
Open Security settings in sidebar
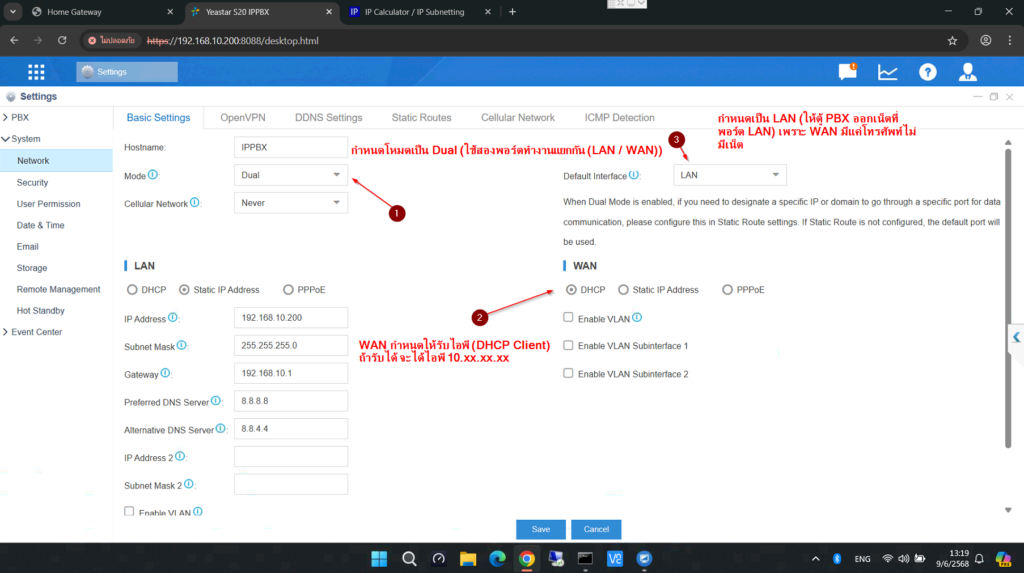tap(32, 182)
